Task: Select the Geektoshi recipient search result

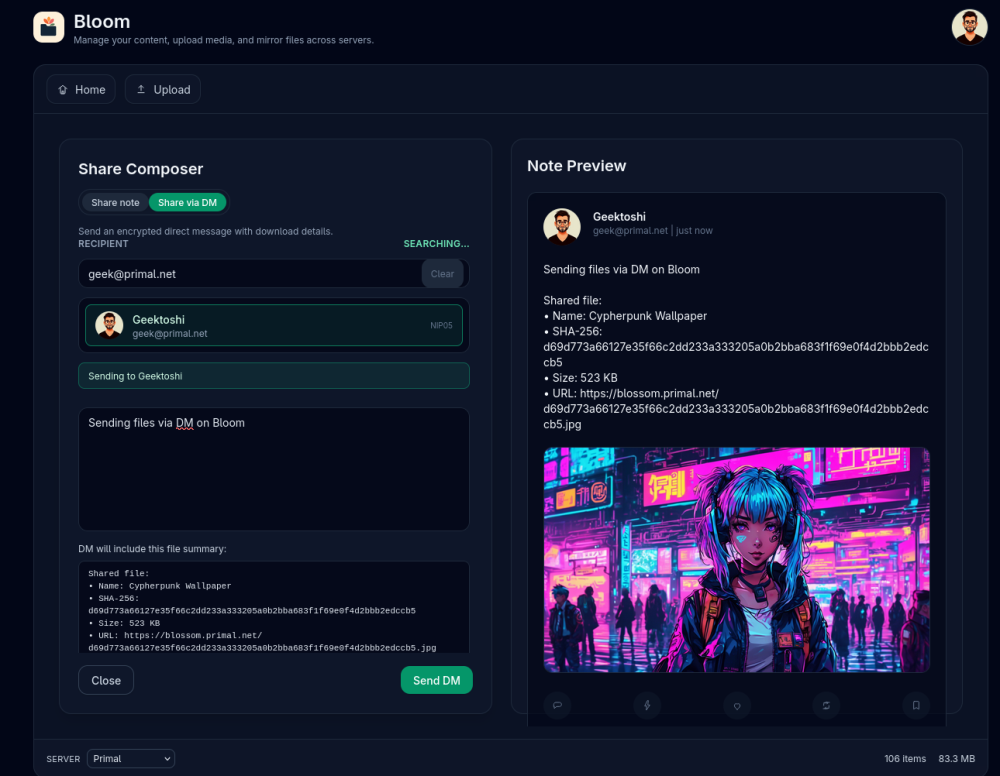Action: point(274,325)
